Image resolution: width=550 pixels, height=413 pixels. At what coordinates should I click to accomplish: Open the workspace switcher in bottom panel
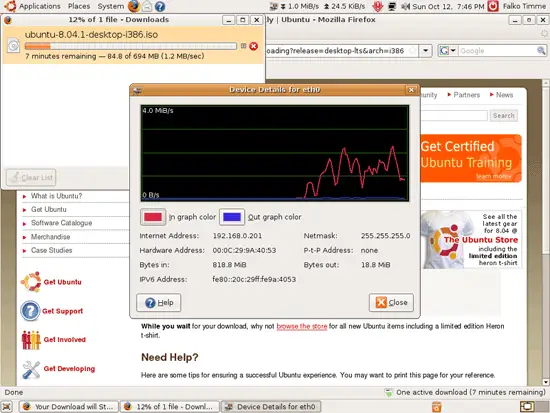527,407
